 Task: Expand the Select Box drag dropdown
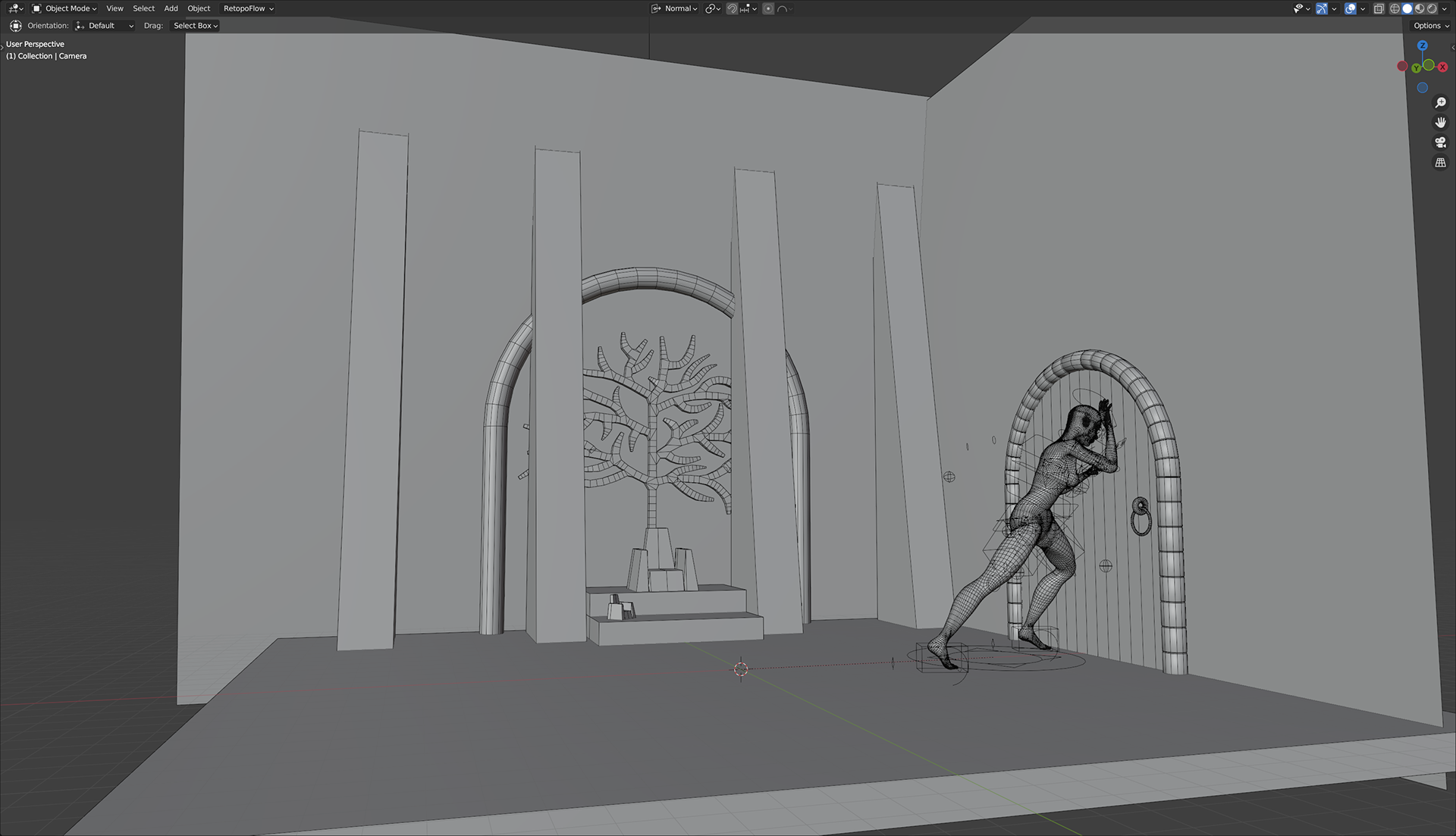pos(196,26)
